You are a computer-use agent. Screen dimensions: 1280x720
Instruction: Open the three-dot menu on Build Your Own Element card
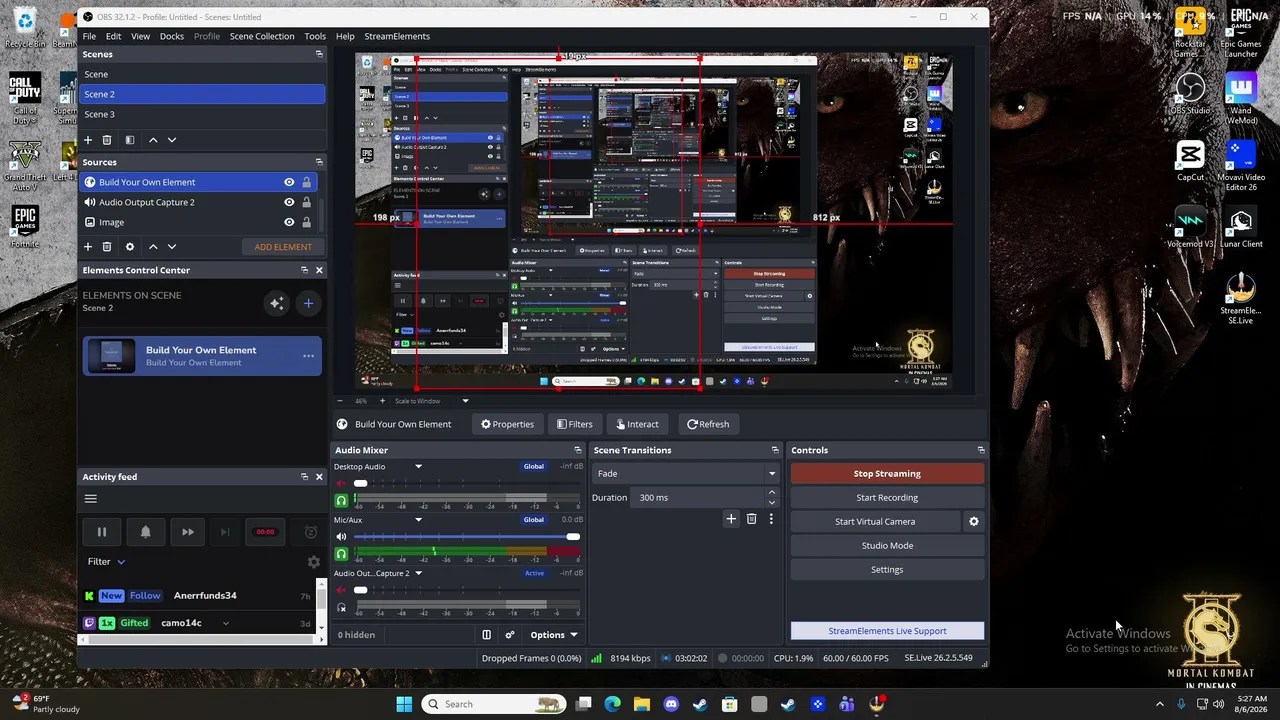(x=308, y=356)
